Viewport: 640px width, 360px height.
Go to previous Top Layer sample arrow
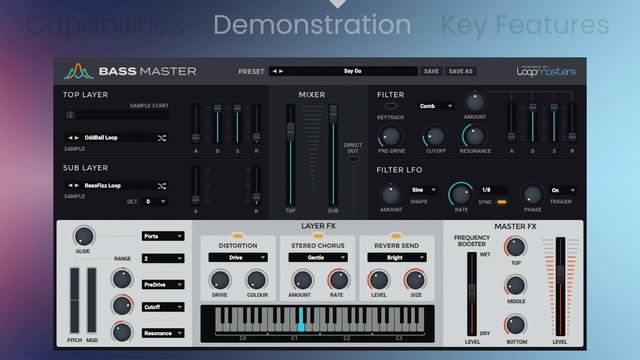pyautogui.click(x=70, y=138)
